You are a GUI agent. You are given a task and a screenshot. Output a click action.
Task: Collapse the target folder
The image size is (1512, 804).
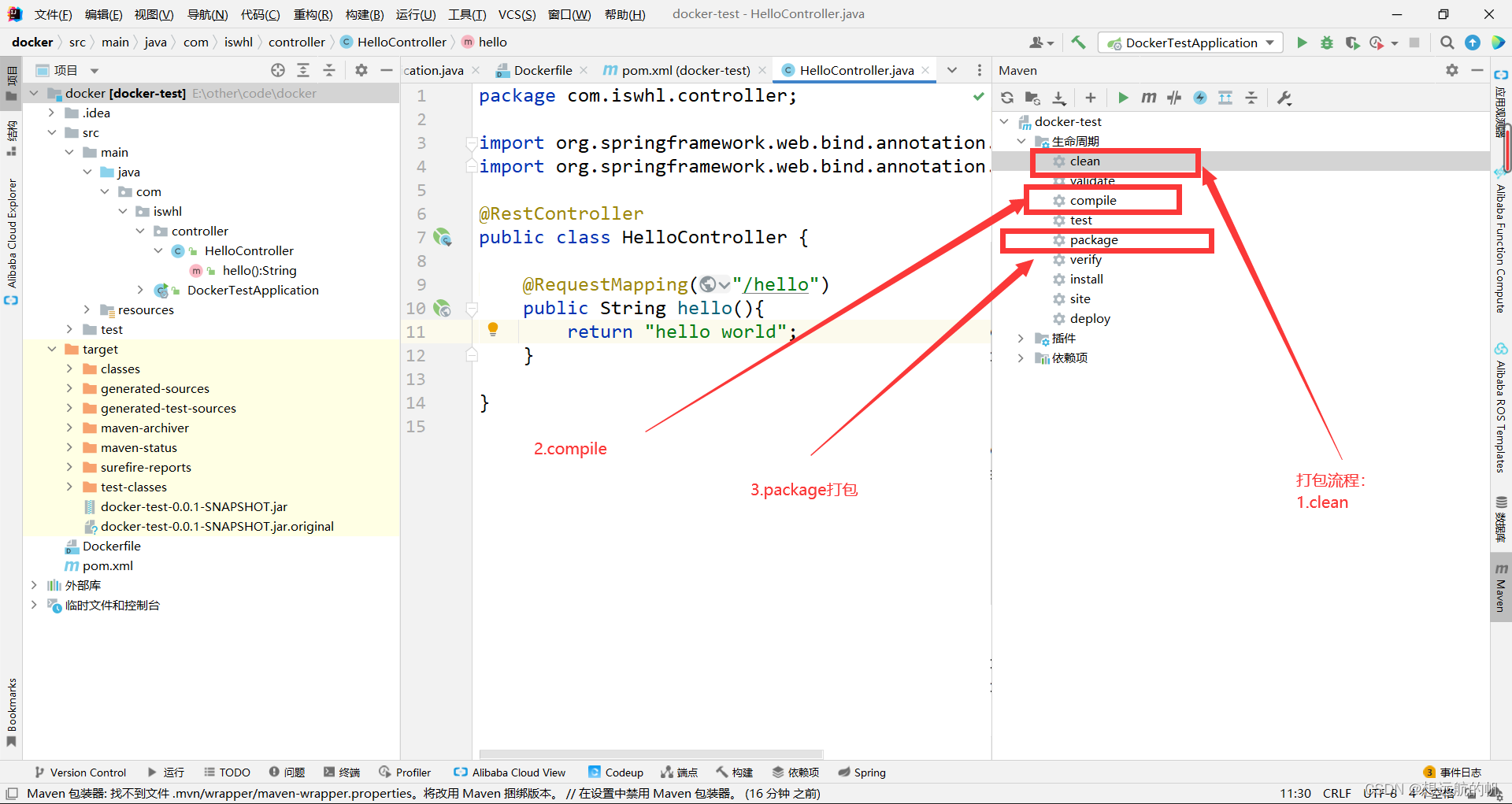coord(51,349)
